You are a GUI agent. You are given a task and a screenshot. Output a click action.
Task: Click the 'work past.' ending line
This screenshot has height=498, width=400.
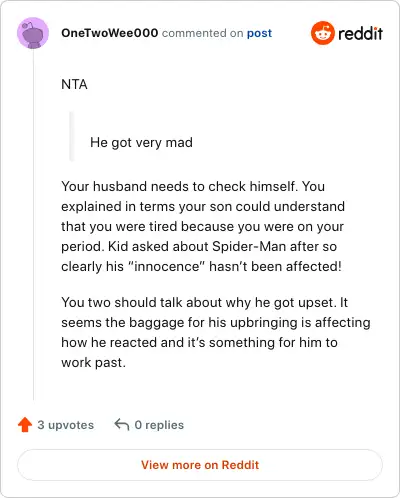[x=93, y=363]
